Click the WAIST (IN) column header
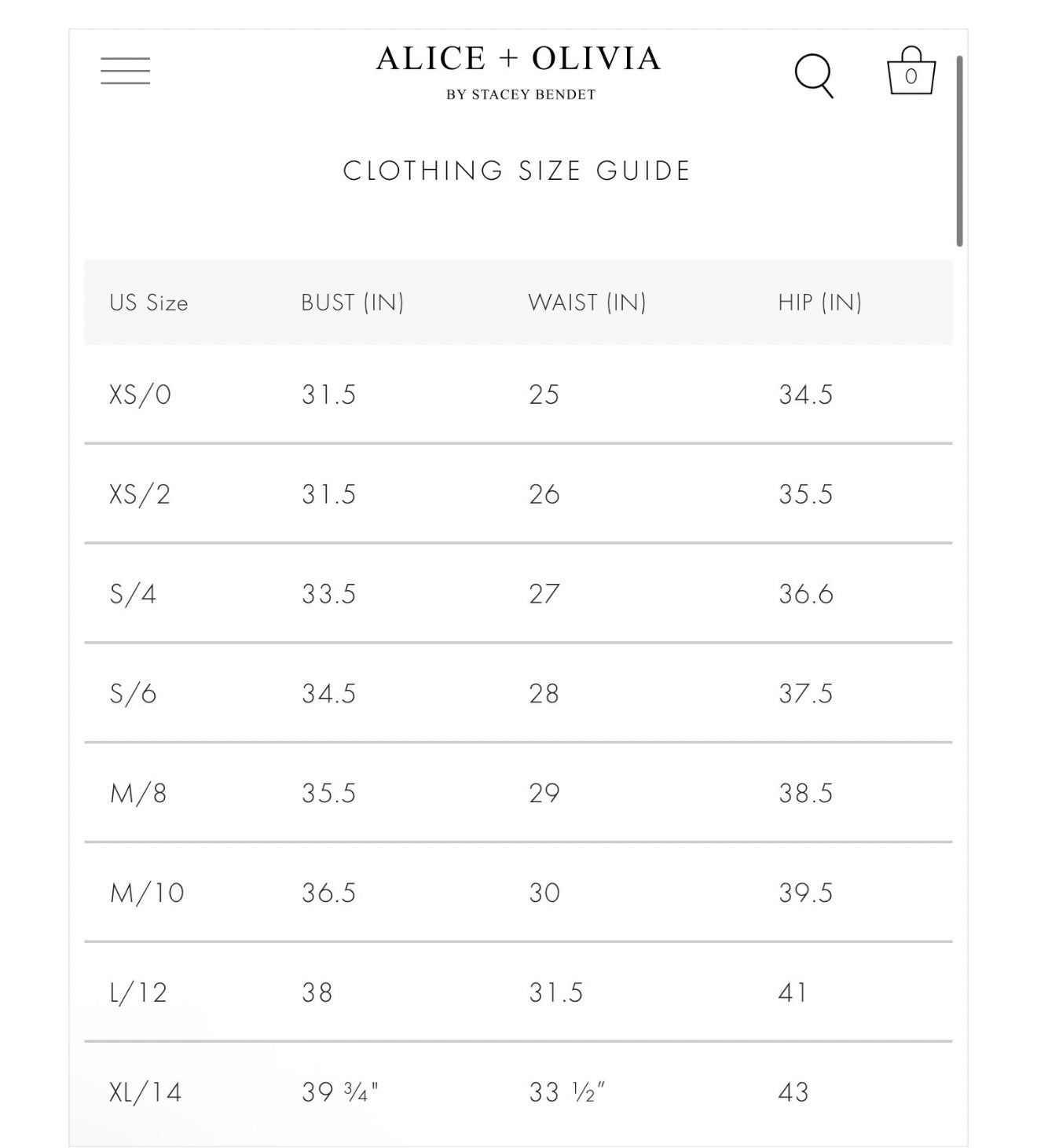Image resolution: width=1037 pixels, height=1148 pixels. (x=587, y=303)
